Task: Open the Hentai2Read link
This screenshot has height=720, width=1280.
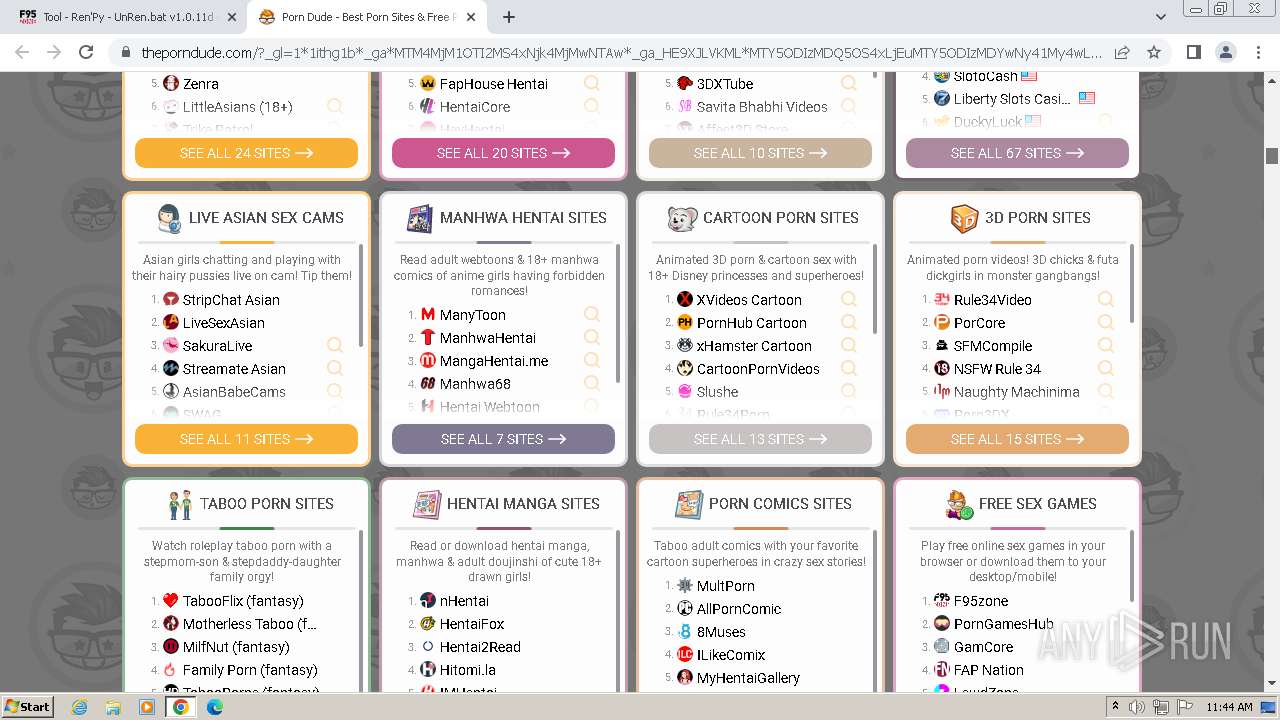Action: (480, 647)
